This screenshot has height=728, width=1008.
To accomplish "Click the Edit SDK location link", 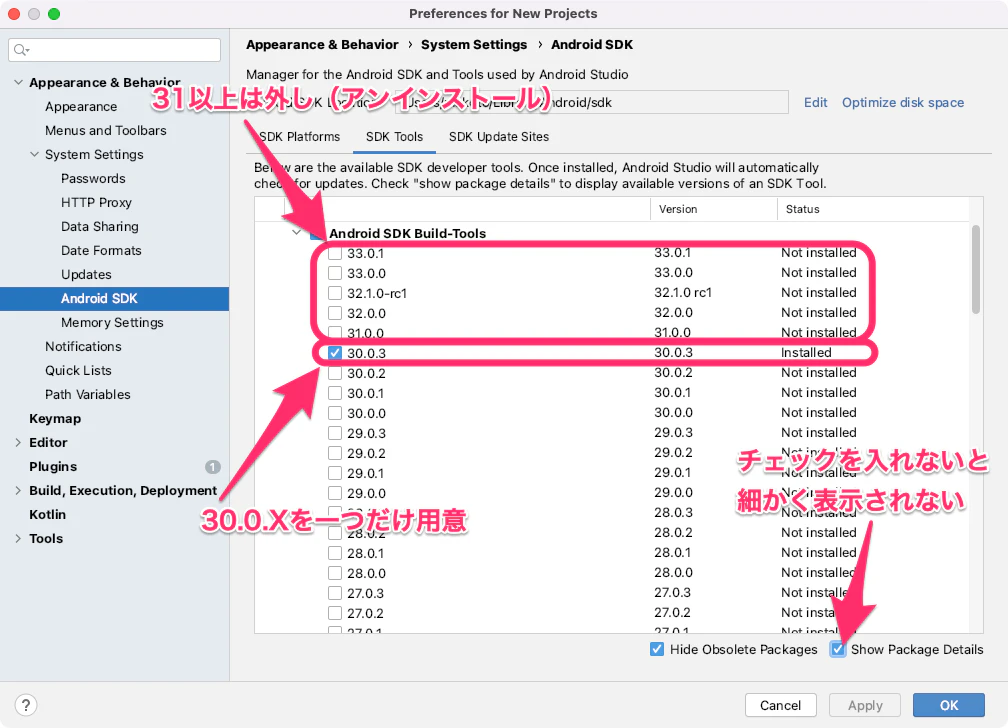I will [815, 102].
